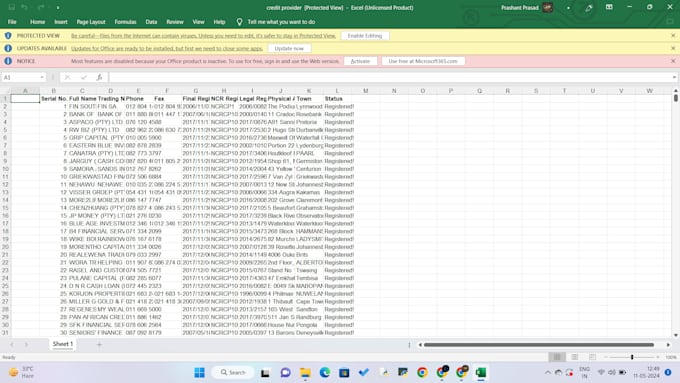Click the Update now button

coord(289,48)
